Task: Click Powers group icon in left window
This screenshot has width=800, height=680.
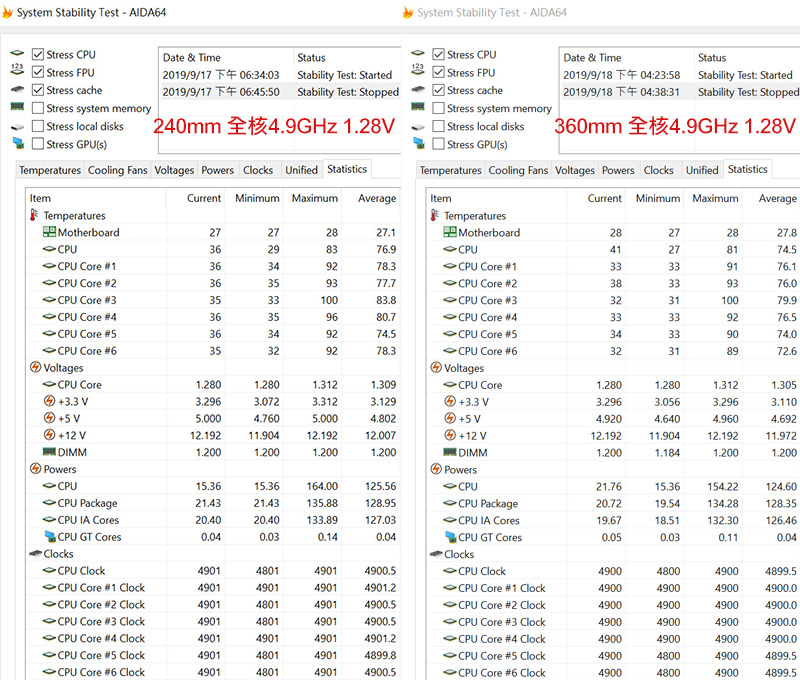Action: 35,468
